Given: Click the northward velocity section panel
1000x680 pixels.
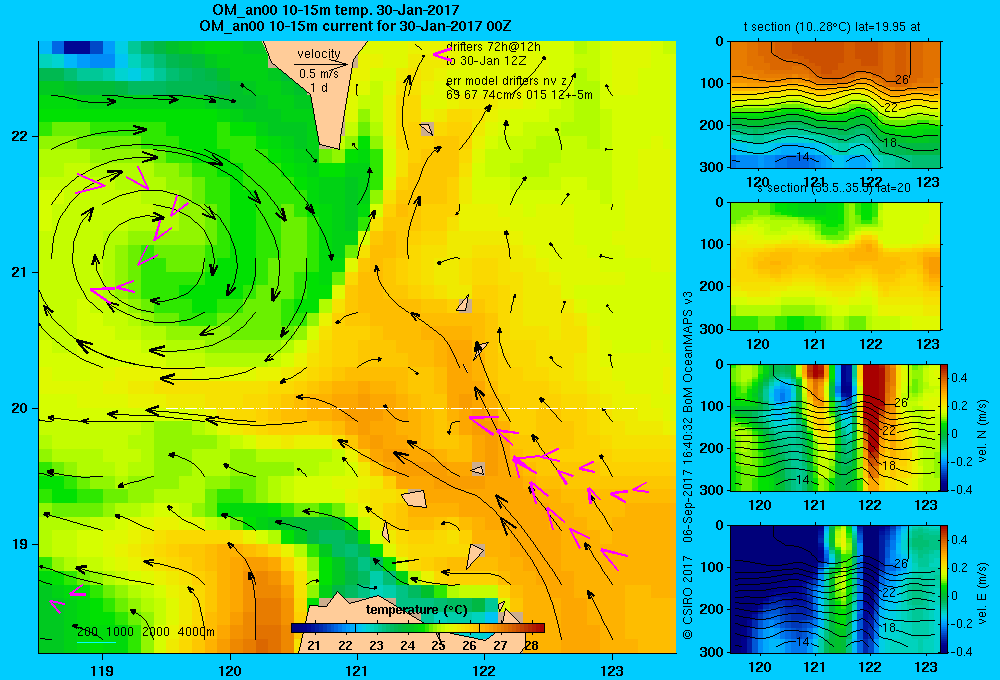Looking at the screenshot, I should click(x=835, y=427).
